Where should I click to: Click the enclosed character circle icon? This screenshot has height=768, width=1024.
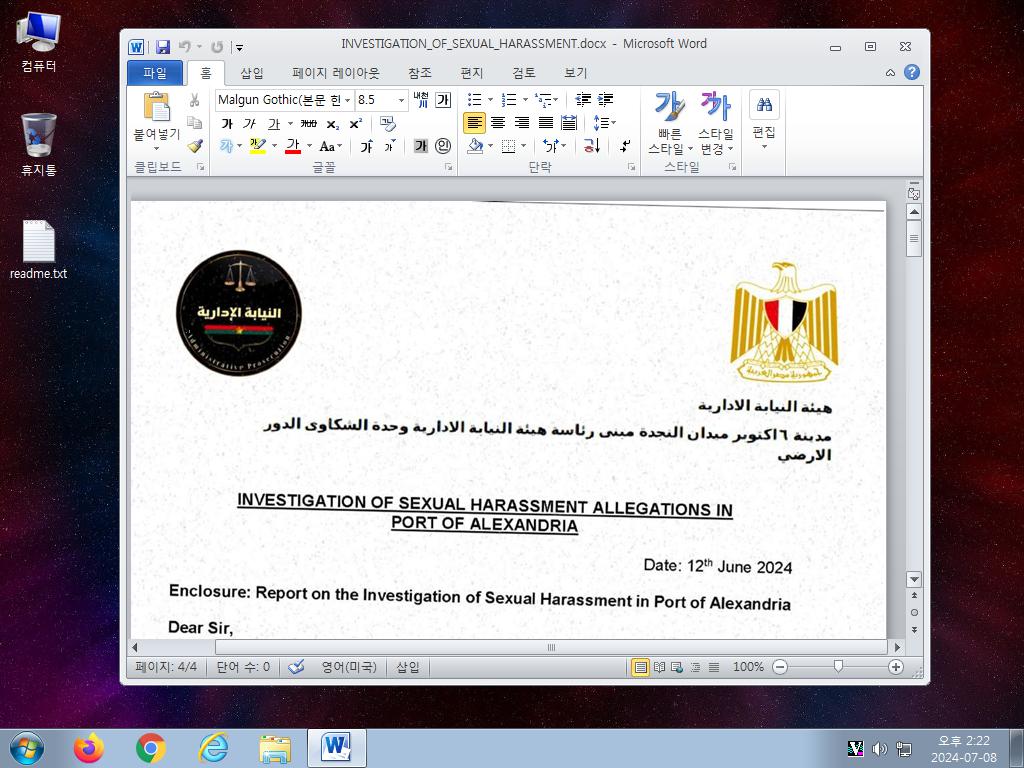pyautogui.click(x=443, y=146)
